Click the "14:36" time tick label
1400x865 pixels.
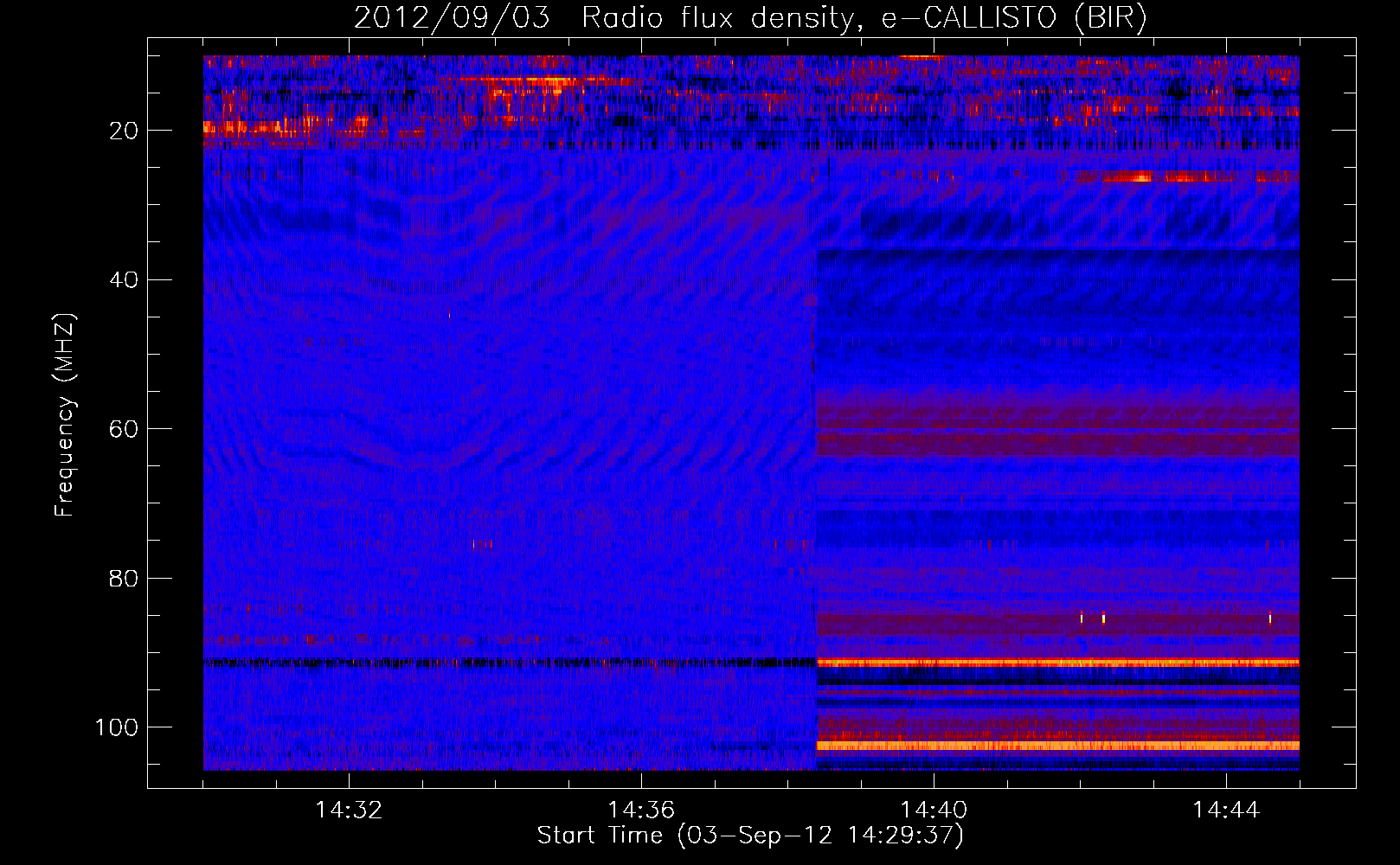[x=641, y=811]
